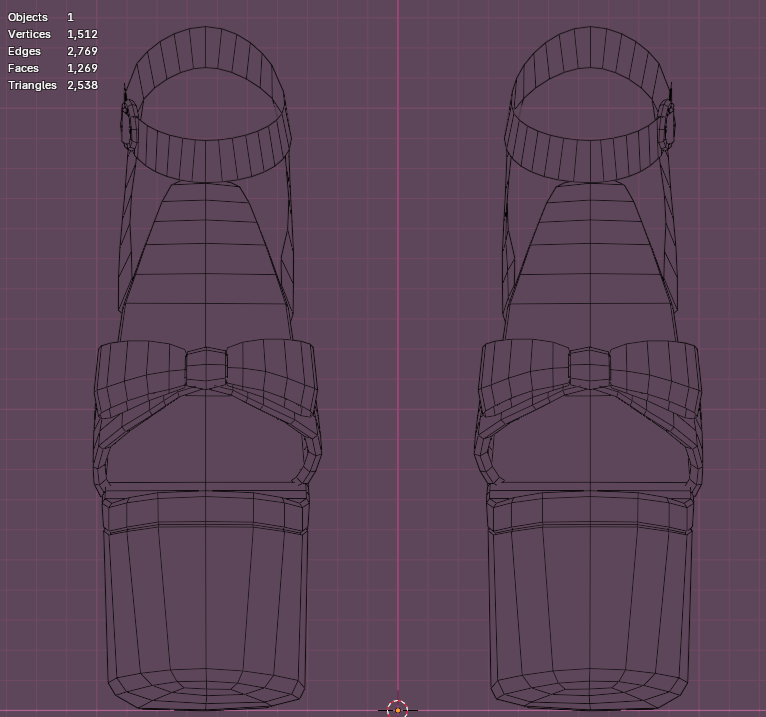Click the 'Vertices' statistics label

[x=29, y=34]
